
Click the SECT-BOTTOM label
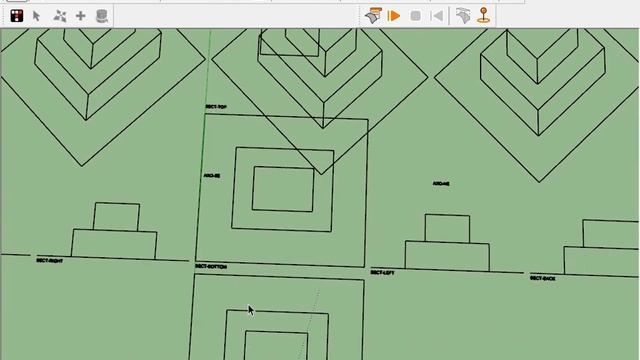[211, 267]
